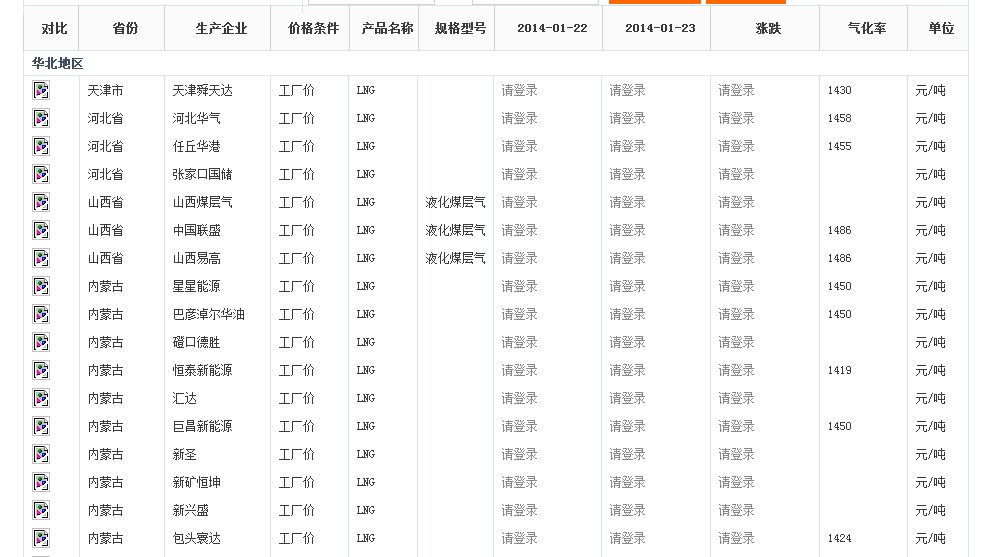
Task: Select the 天津舜天达 company name
Action: click(203, 91)
